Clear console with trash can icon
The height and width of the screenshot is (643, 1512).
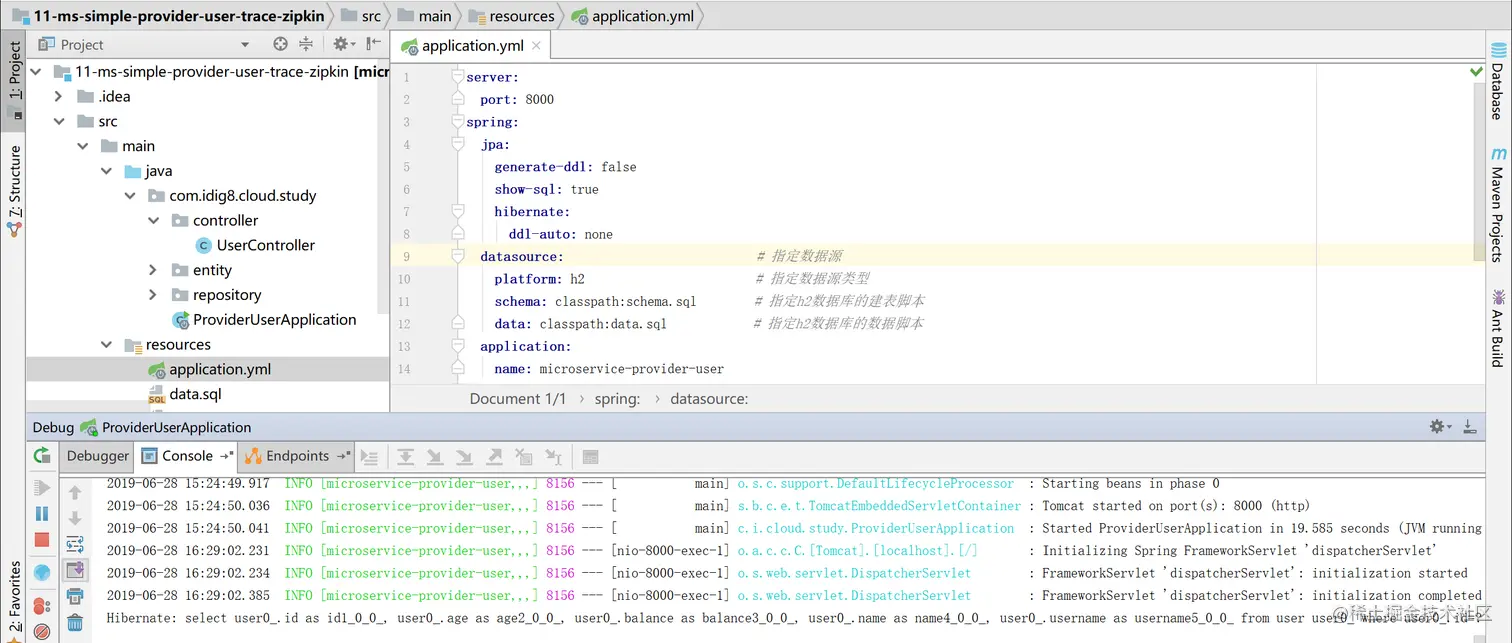(75, 623)
